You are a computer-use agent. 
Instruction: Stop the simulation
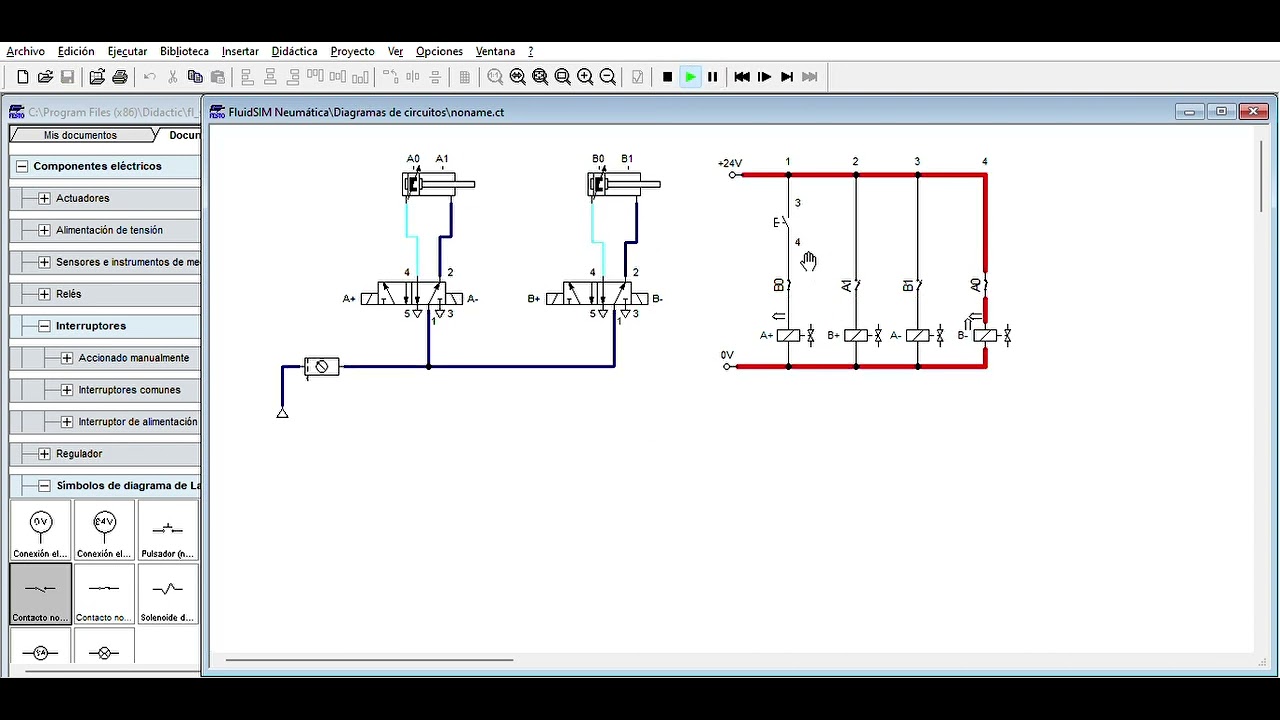point(667,77)
